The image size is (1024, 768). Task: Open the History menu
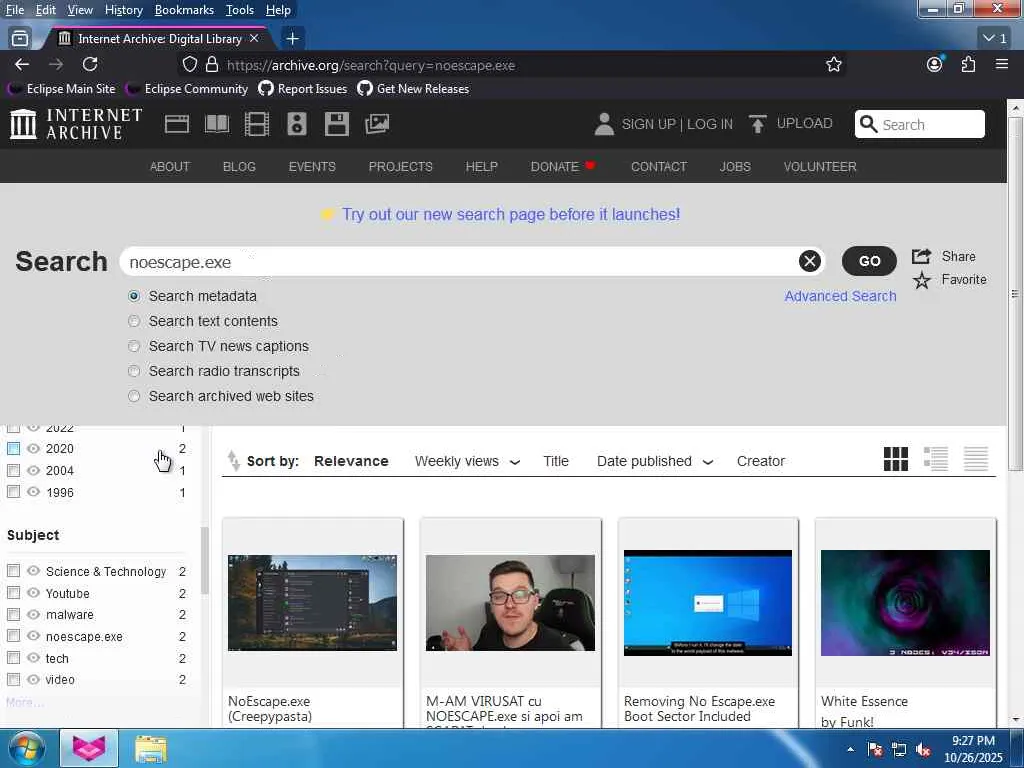tap(123, 10)
